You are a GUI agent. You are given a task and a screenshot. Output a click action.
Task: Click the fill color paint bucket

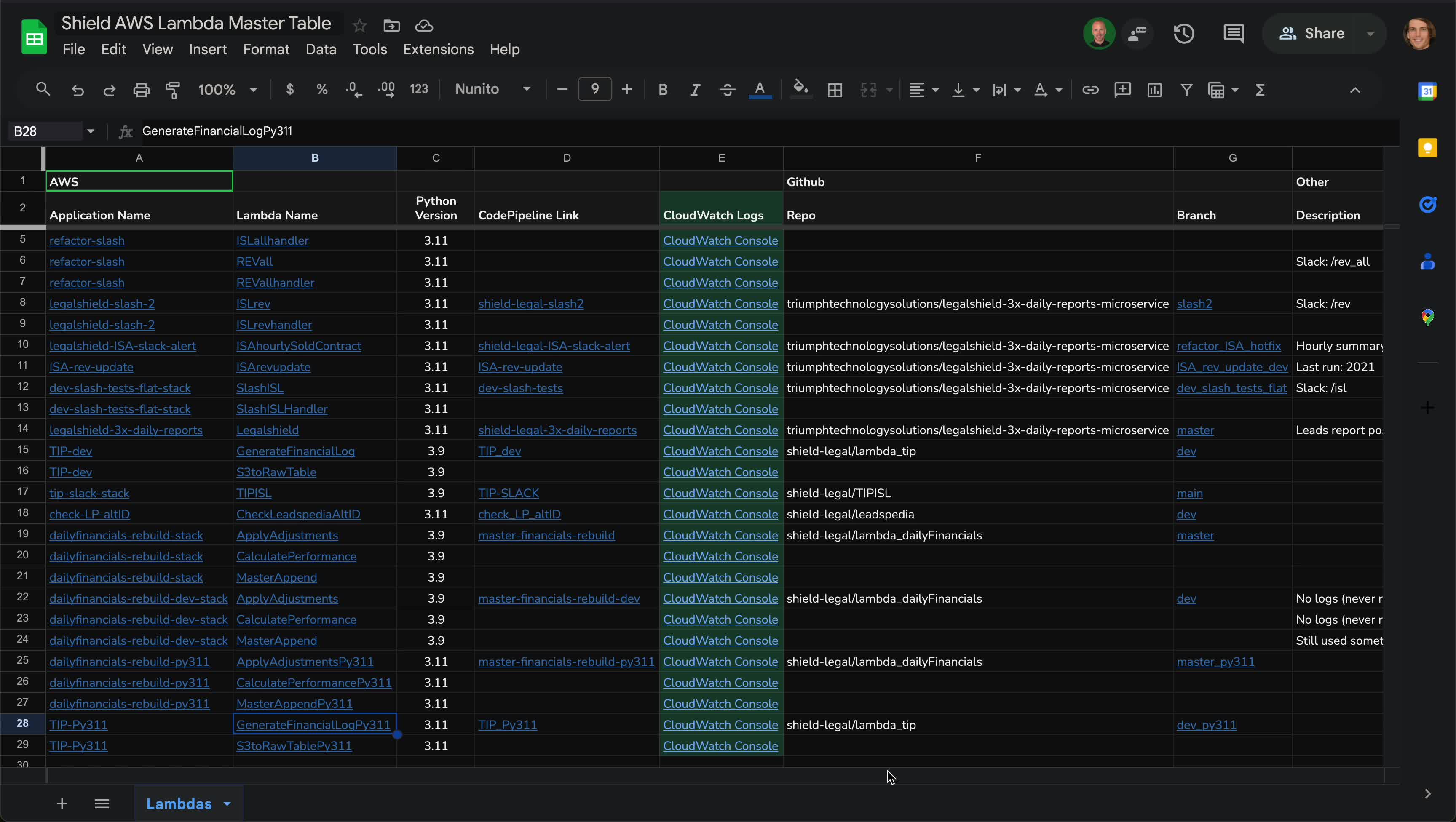coord(800,89)
